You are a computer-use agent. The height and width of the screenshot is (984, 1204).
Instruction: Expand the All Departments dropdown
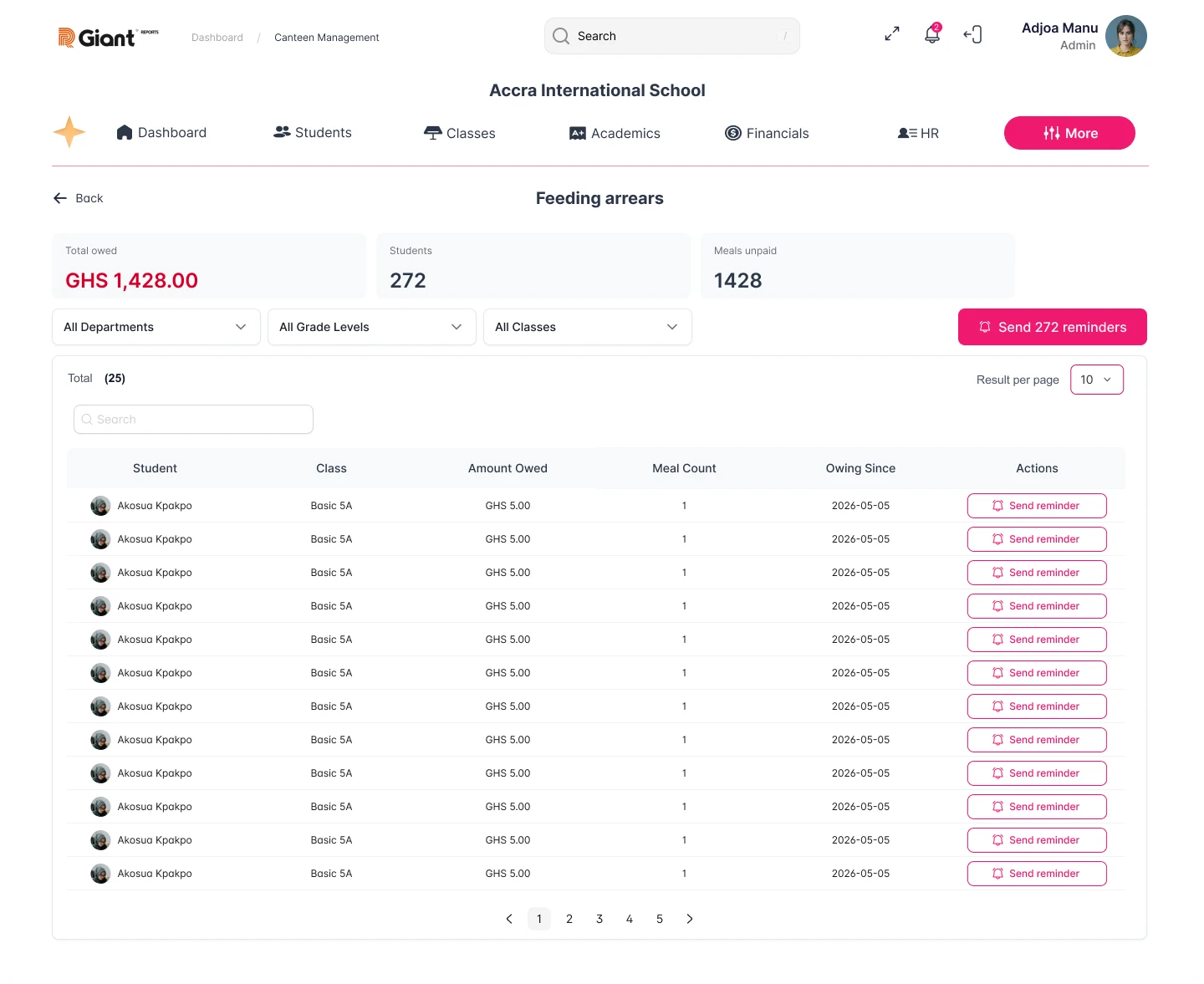coord(156,327)
